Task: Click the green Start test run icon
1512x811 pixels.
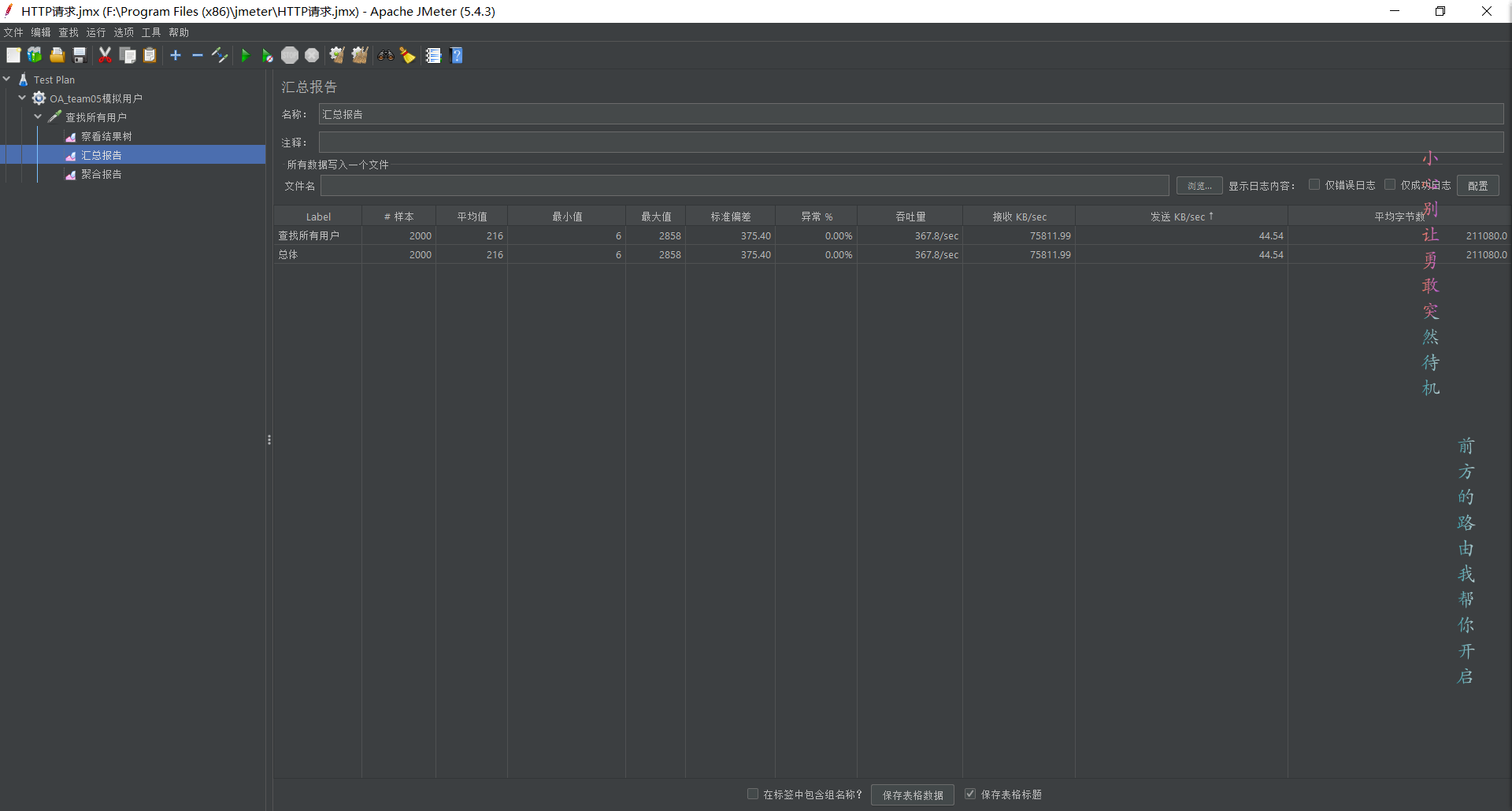Action: coord(246,55)
